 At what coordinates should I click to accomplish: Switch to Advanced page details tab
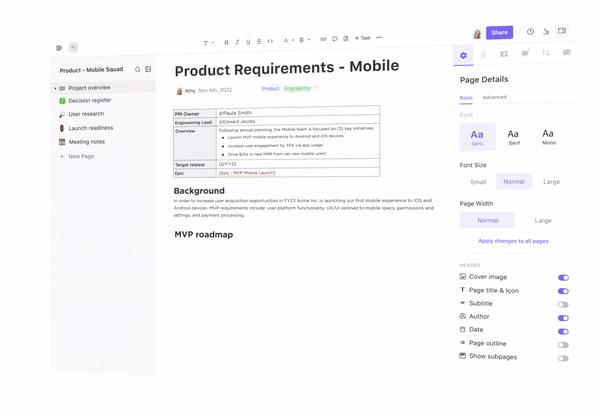(495, 97)
